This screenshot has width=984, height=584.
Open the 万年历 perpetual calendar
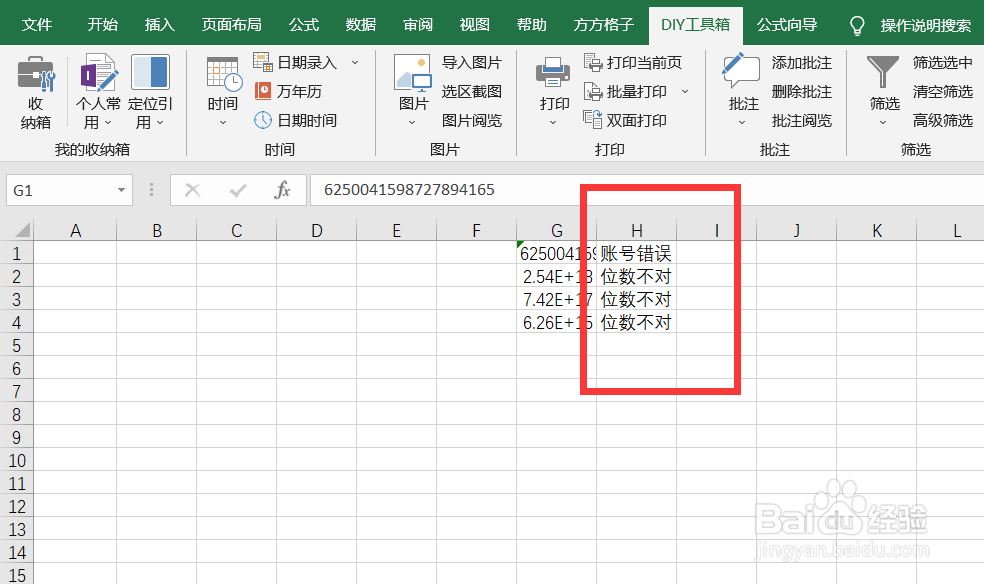(300, 91)
